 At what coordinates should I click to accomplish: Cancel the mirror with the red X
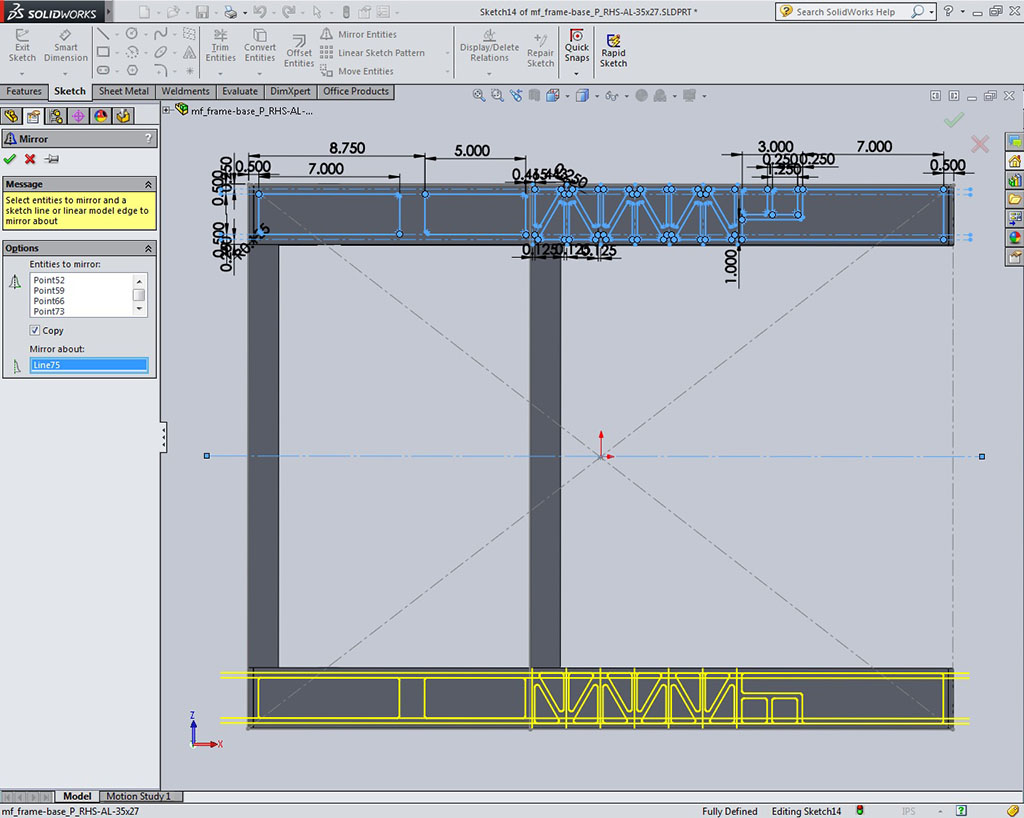(x=30, y=159)
